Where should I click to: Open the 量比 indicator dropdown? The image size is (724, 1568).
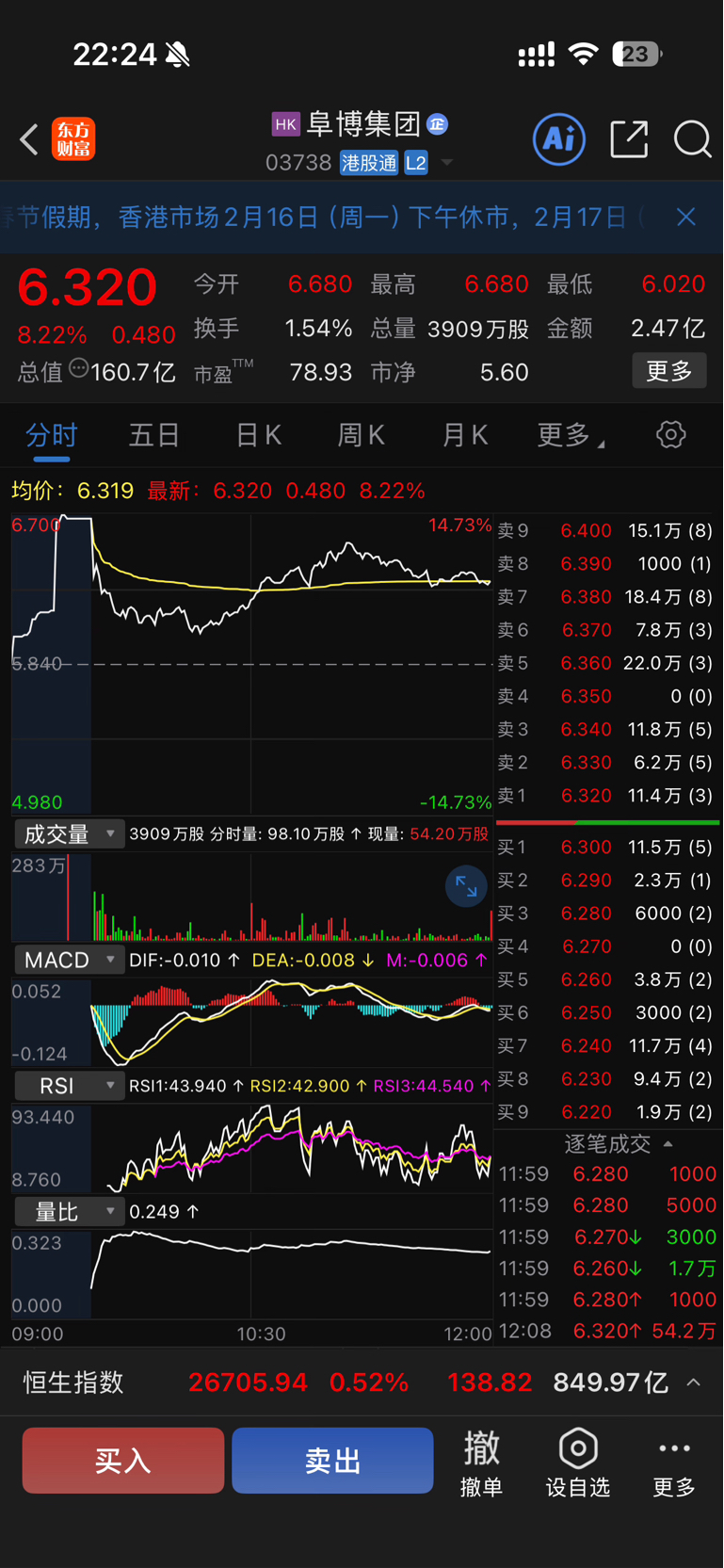pyautogui.click(x=69, y=1211)
